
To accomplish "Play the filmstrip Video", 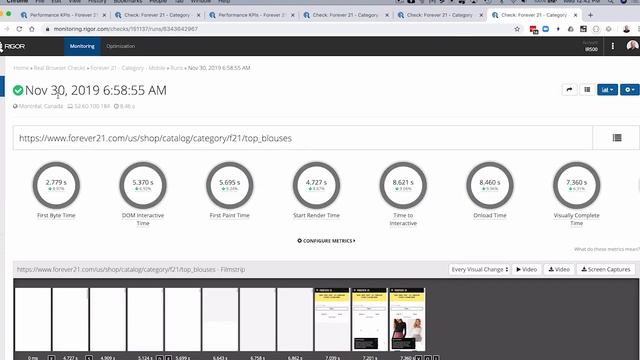I will tap(527, 269).
